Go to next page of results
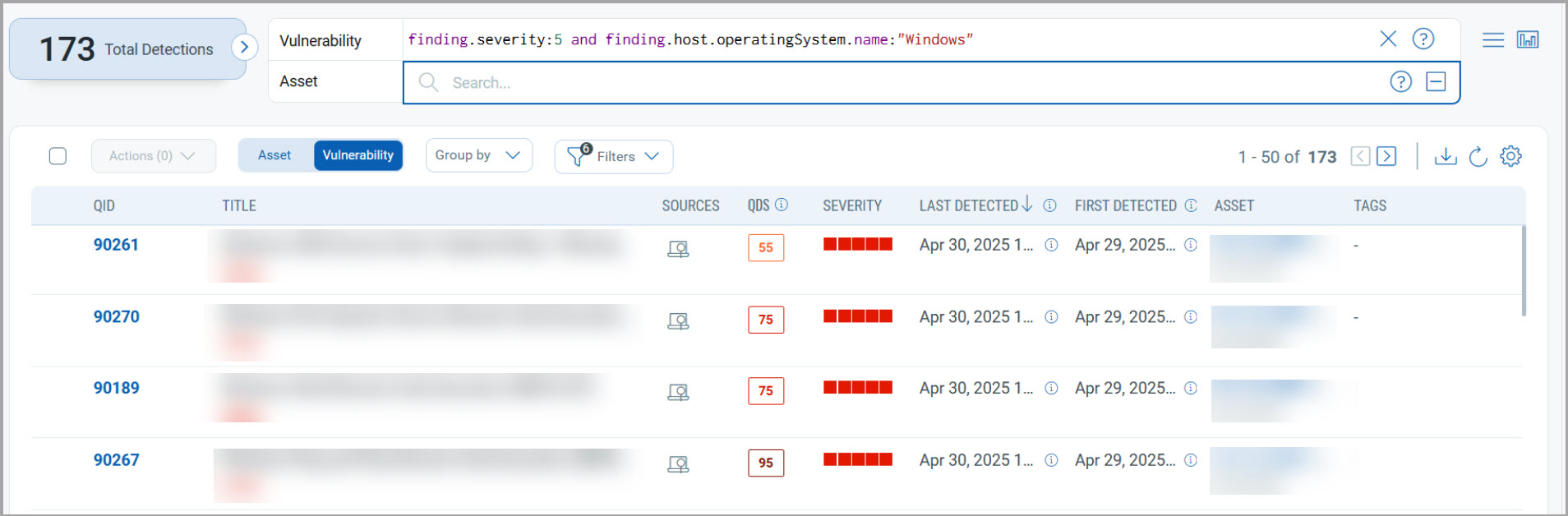1568x516 pixels. pos(1386,156)
